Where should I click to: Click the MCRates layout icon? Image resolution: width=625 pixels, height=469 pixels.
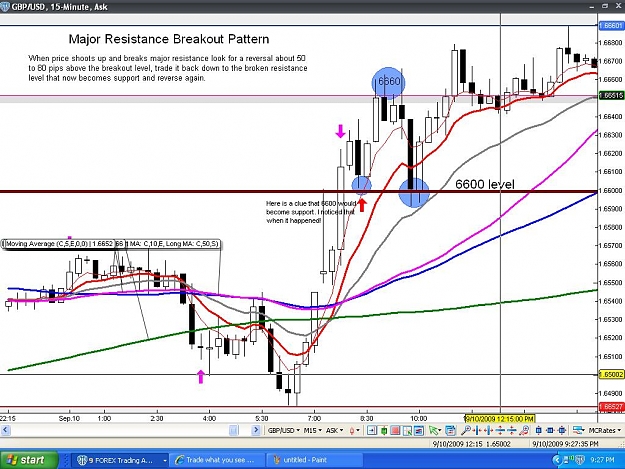coord(577,430)
